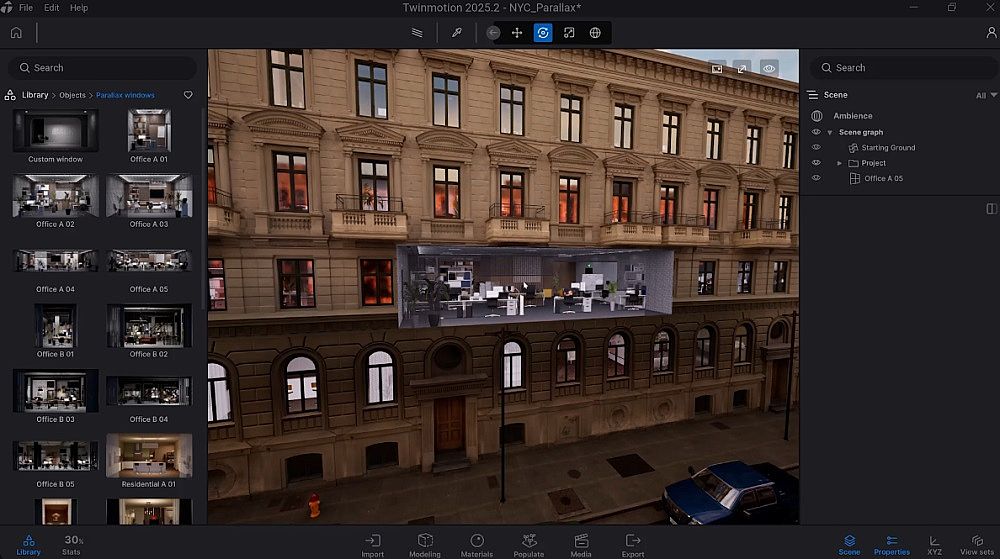
Task: Collapse the Scene graph tree
Action: click(830, 133)
